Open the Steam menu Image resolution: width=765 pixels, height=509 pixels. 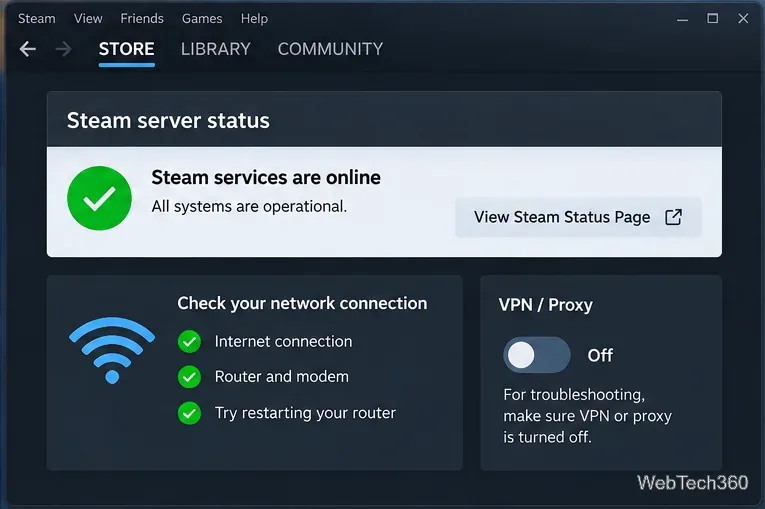point(37,19)
